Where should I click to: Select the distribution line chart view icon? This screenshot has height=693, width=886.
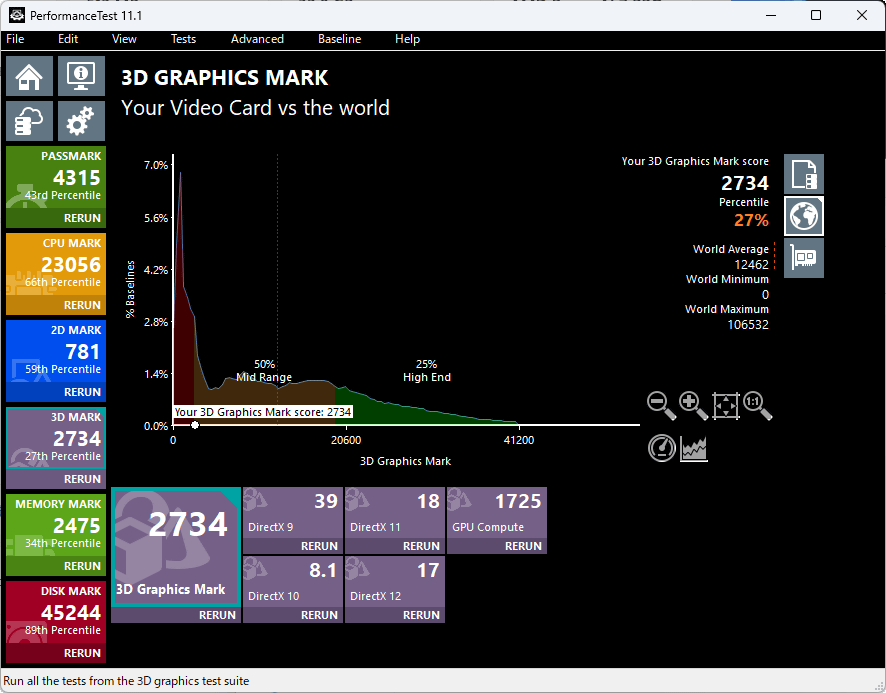(694, 448)
